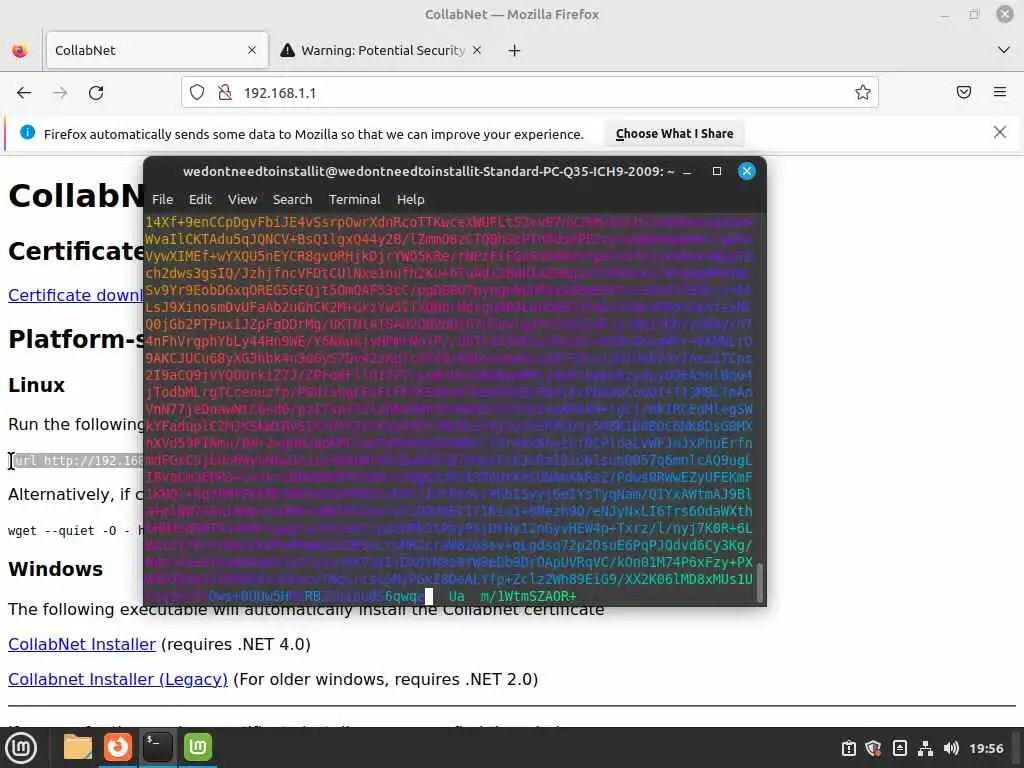The image size is (1024, 768).
Task: Open the terminal Help menu
Action: coord(410,200)
